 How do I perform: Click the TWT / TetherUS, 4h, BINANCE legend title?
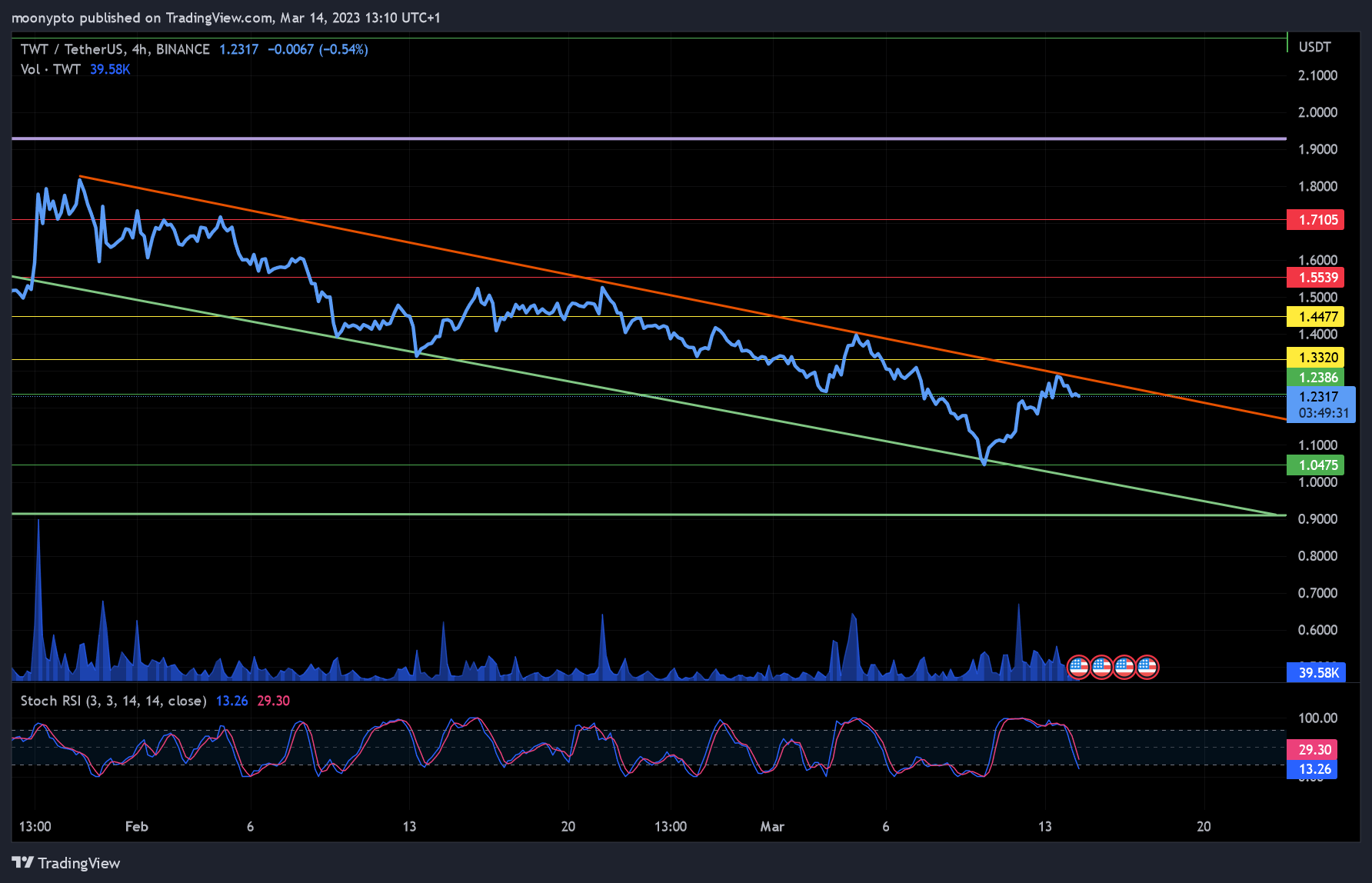click(115, 49)
